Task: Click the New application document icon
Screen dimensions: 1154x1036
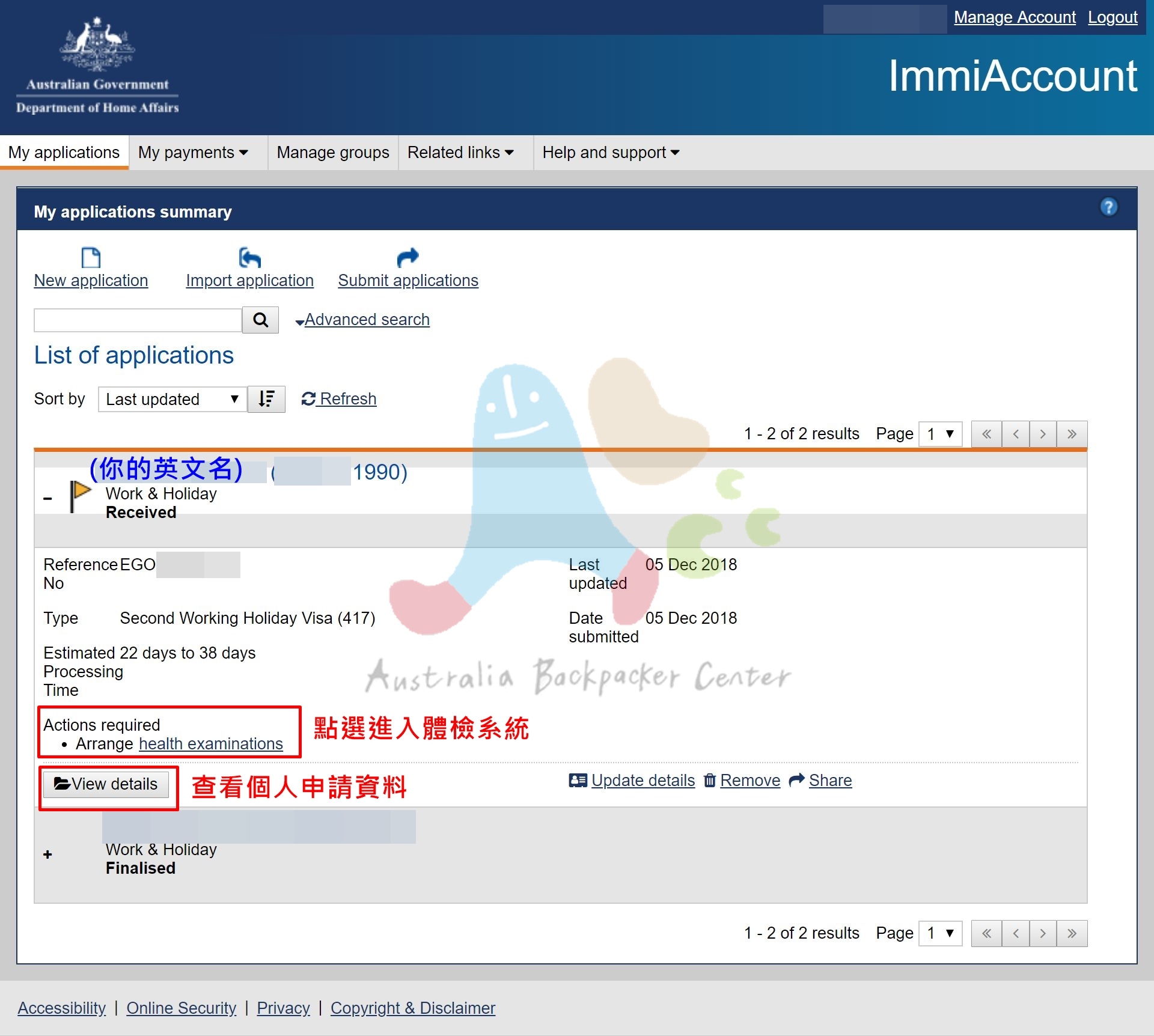Action: pos(91,258)
